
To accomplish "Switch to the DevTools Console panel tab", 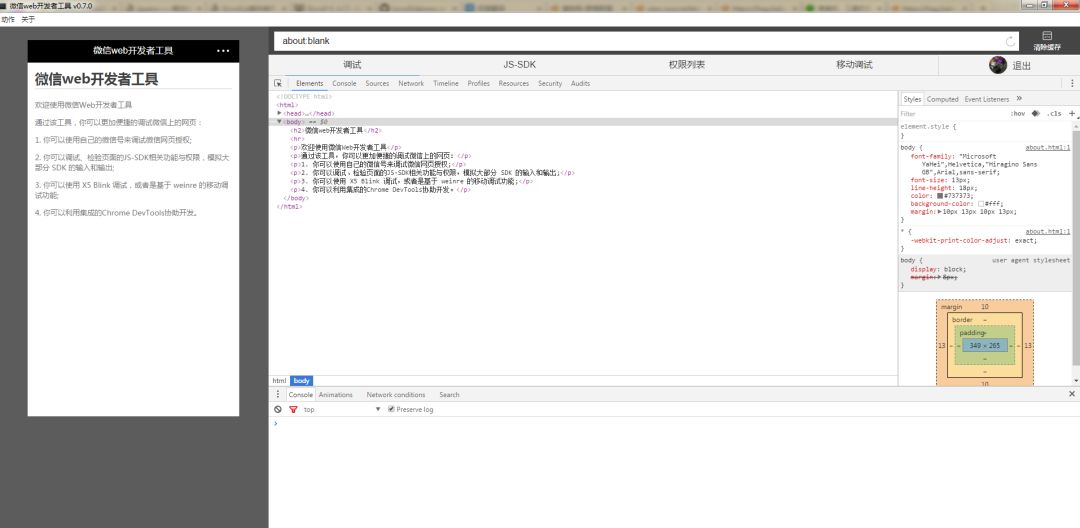I will (344, 83).
